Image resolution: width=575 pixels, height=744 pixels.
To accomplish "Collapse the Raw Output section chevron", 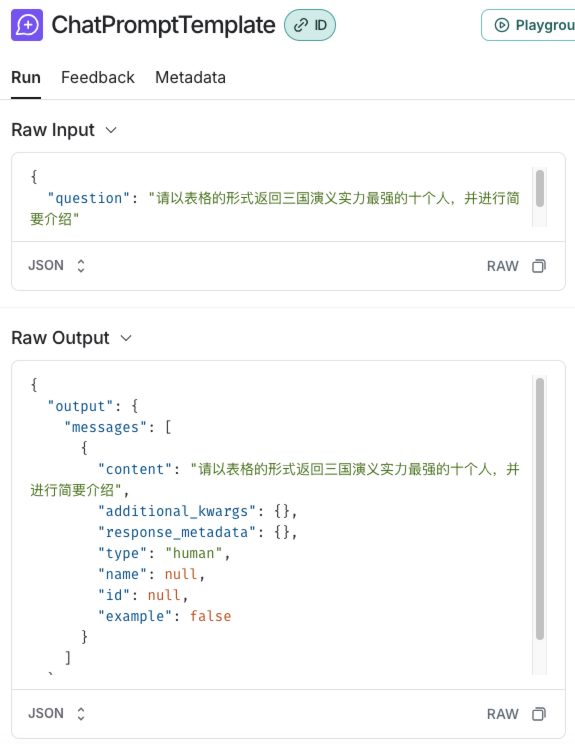I will click(x=126, y=338).
